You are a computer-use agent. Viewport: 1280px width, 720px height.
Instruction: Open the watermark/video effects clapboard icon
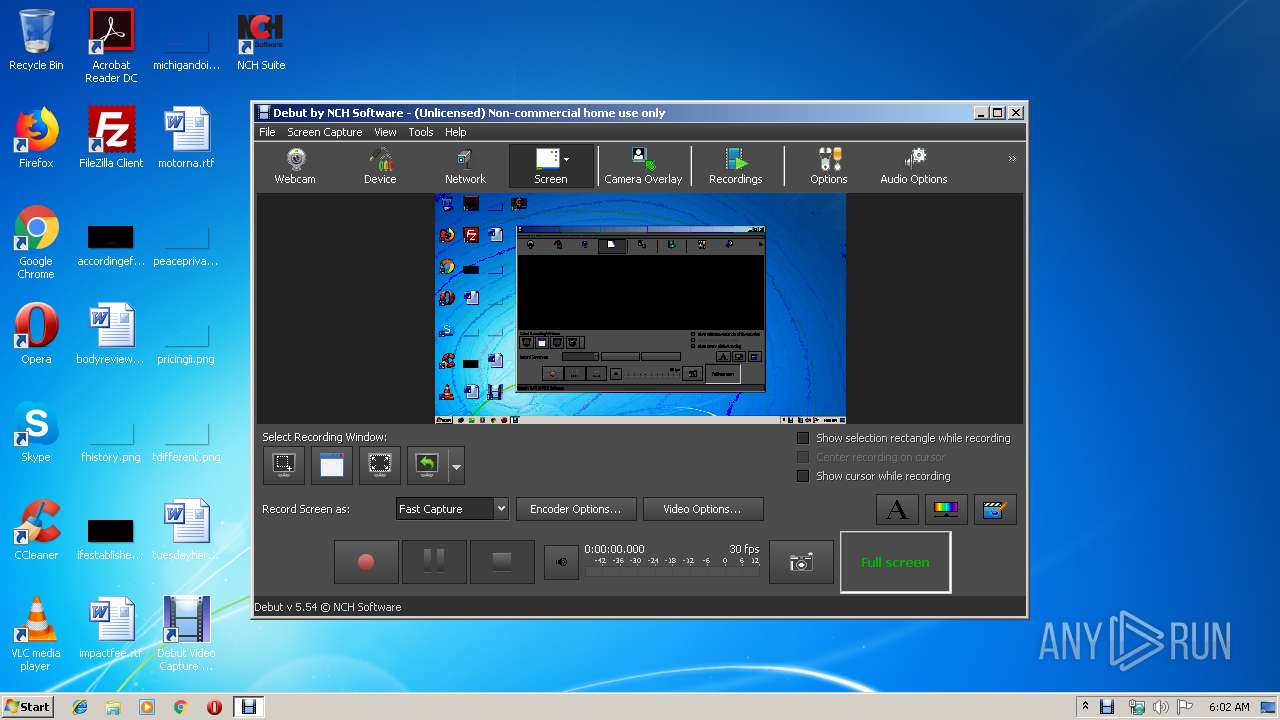pos(995,509)
